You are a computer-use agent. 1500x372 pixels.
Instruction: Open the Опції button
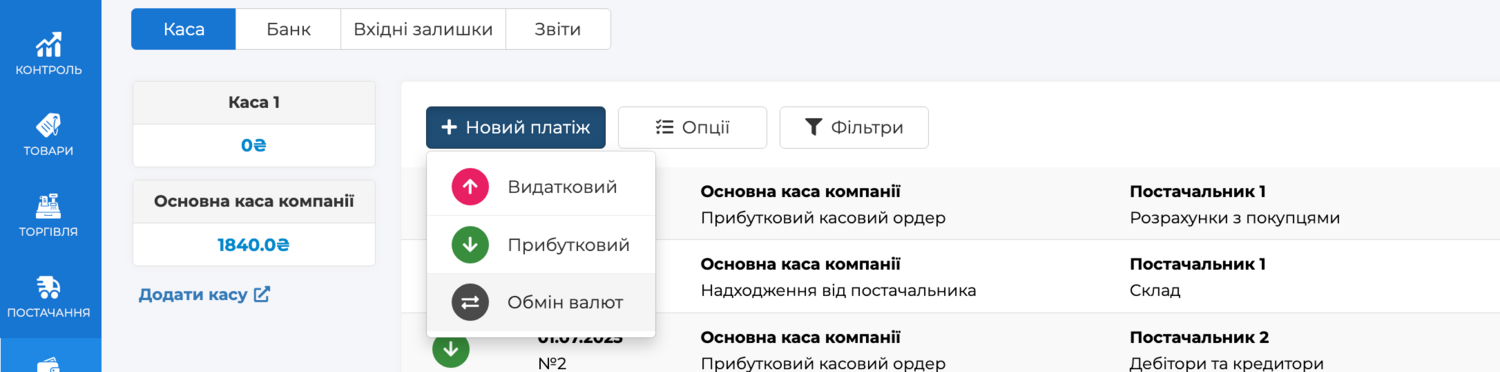tap(692, 128)
